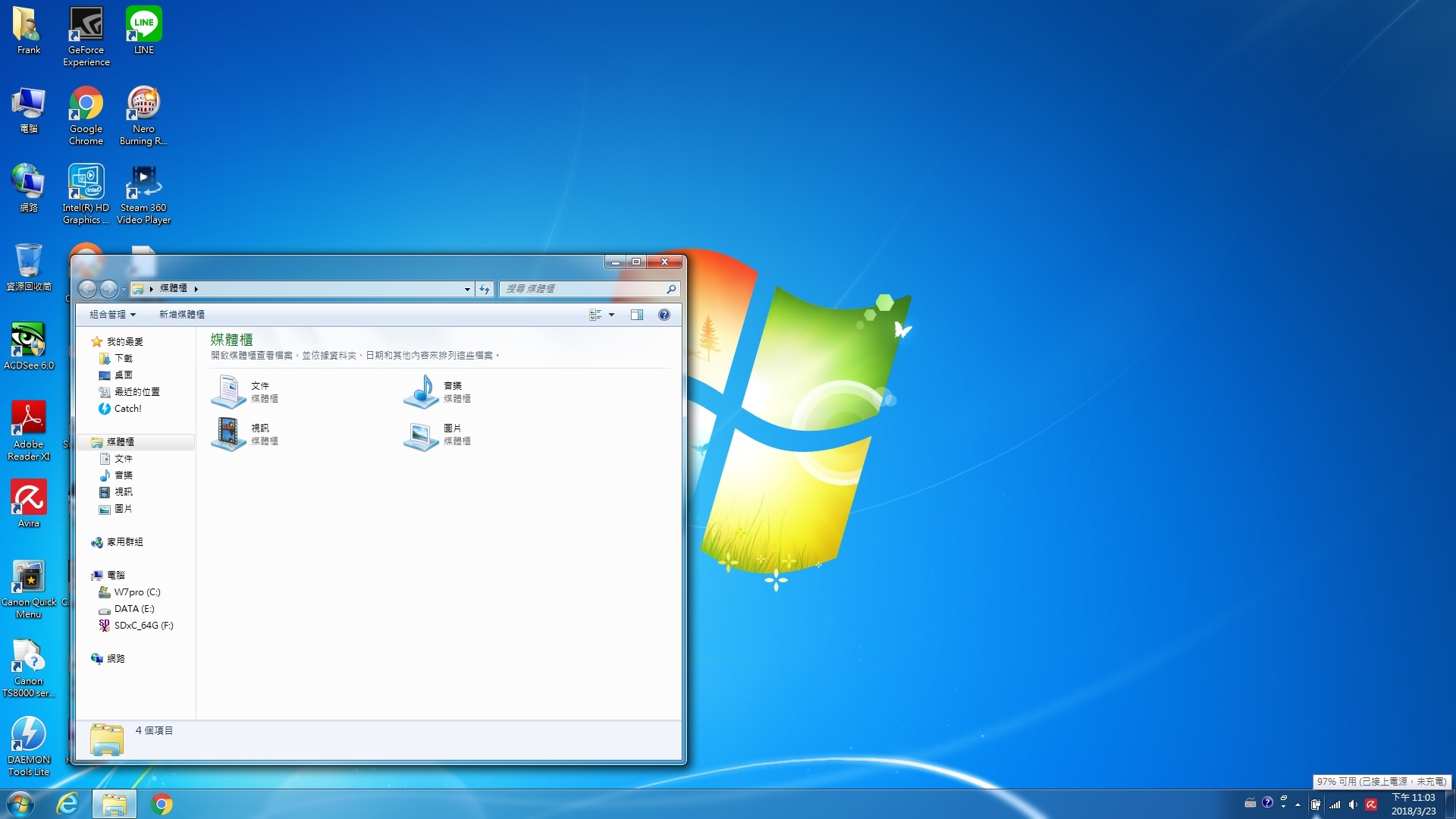The image size is (1456, 819).
Task: Open LINE desktop shortcut
Action: pos(144,31)
